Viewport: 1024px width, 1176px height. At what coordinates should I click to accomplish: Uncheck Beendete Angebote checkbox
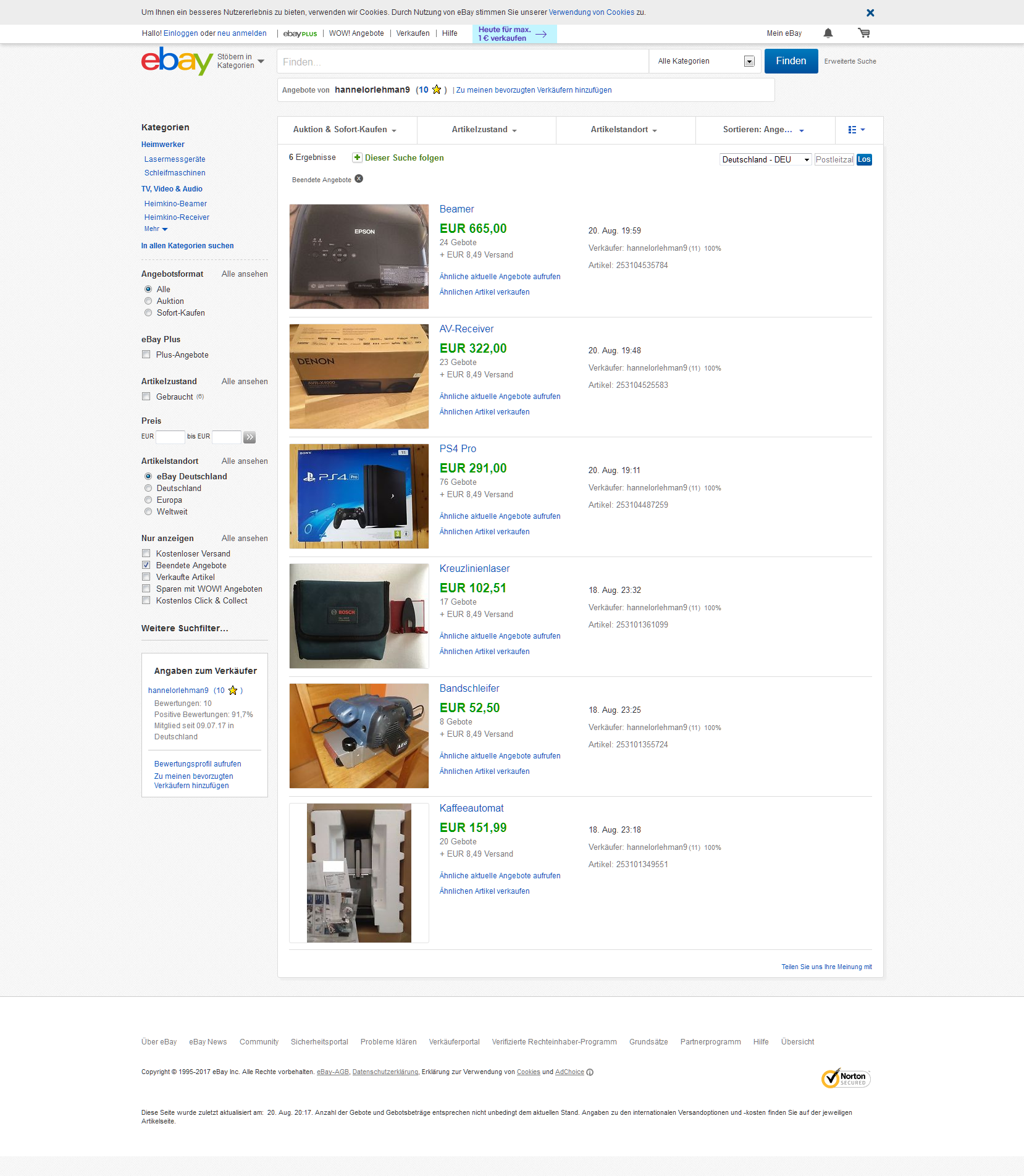pos(146,565)
